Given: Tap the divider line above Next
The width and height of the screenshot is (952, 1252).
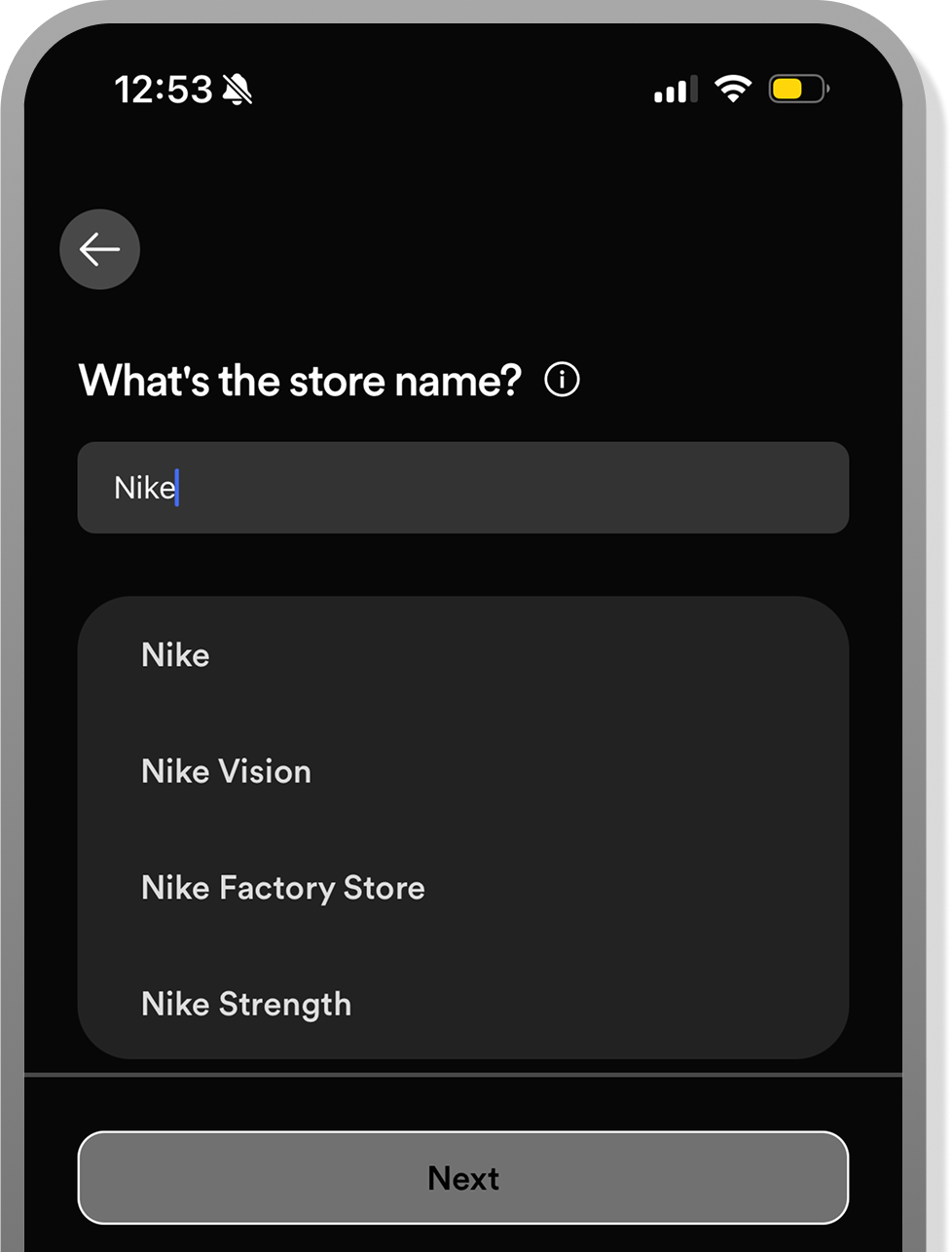Looking at the screenshot, I should point(463,1075).
